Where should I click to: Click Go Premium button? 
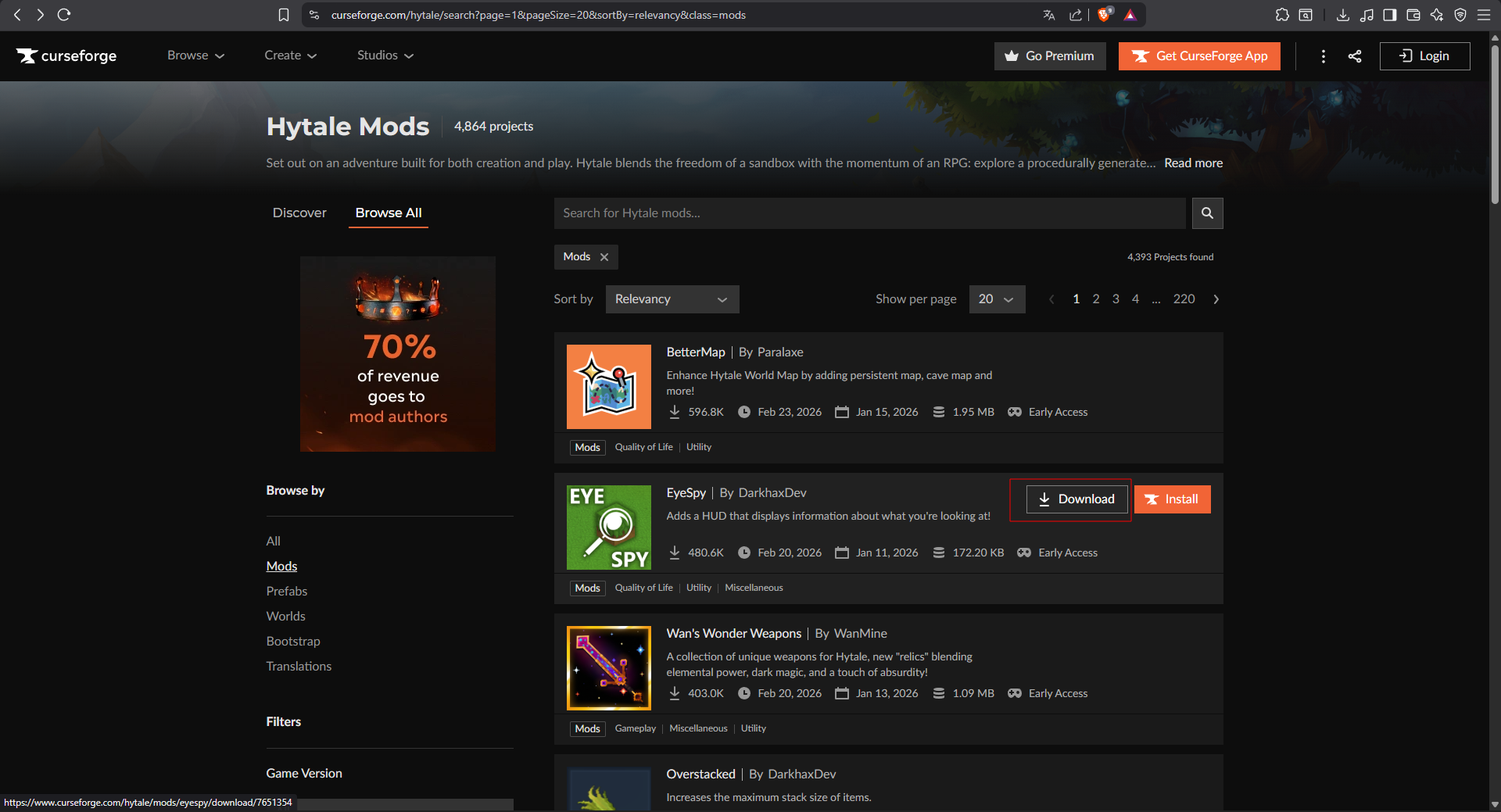point(1050,56)
